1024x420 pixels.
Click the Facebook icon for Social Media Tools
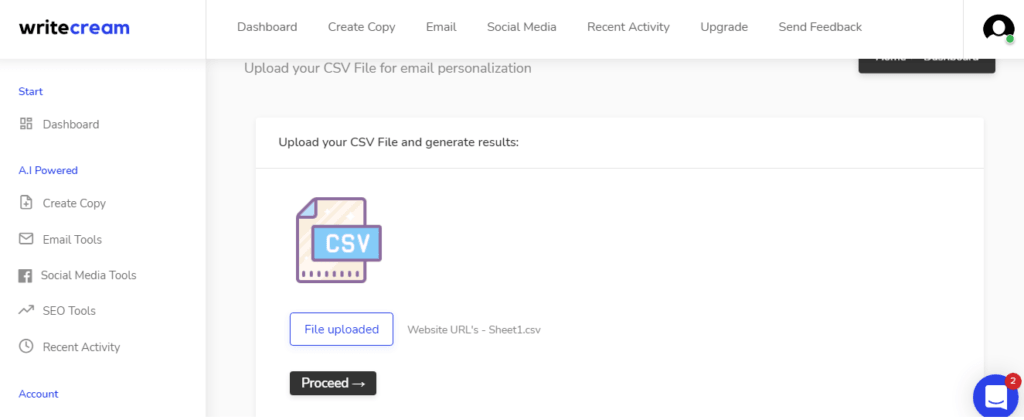[x=25, y=276]
